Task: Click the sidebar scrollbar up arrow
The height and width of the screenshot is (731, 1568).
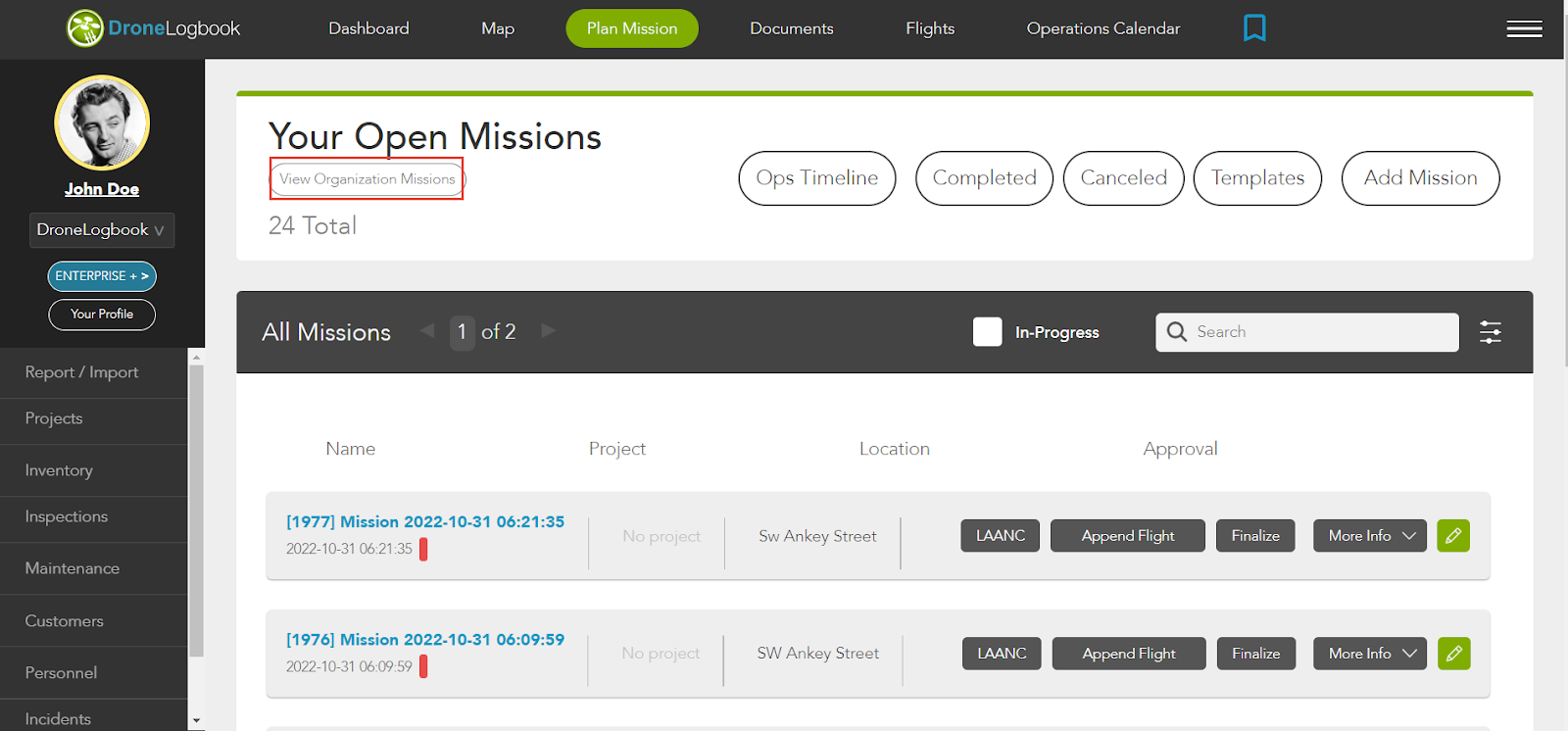Action: point(196,357)
